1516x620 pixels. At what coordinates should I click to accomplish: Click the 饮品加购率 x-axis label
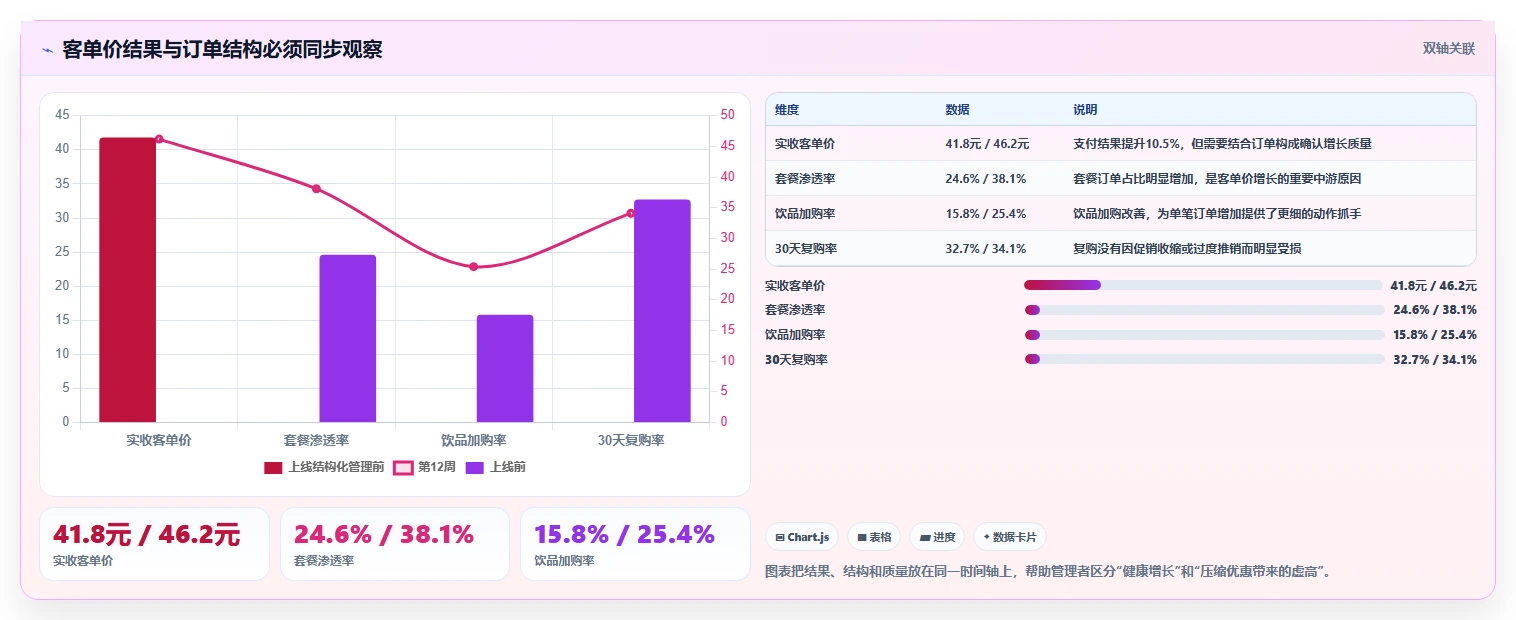[x=474, y=440]
